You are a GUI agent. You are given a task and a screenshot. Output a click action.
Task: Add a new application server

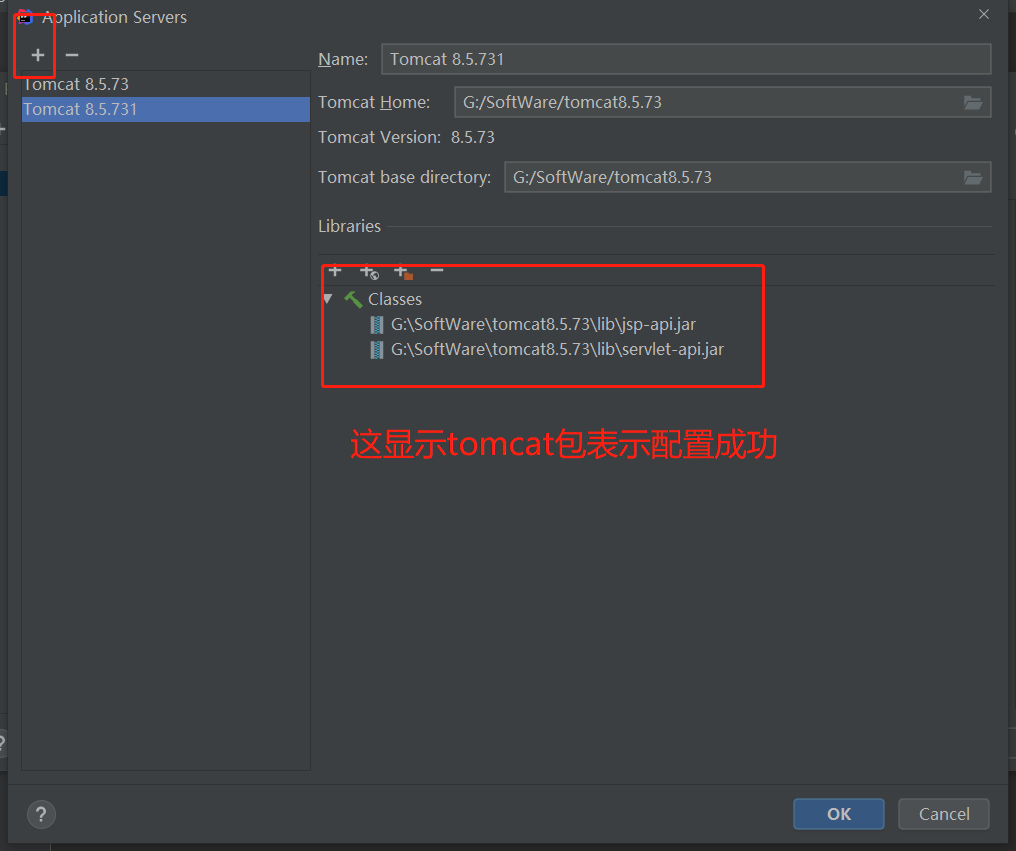click(38, 55)
